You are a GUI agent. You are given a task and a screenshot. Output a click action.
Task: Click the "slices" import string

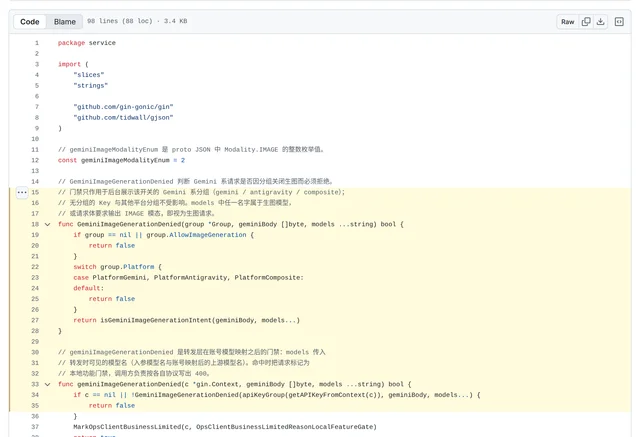pyautogui.click(x=89, y=75)
